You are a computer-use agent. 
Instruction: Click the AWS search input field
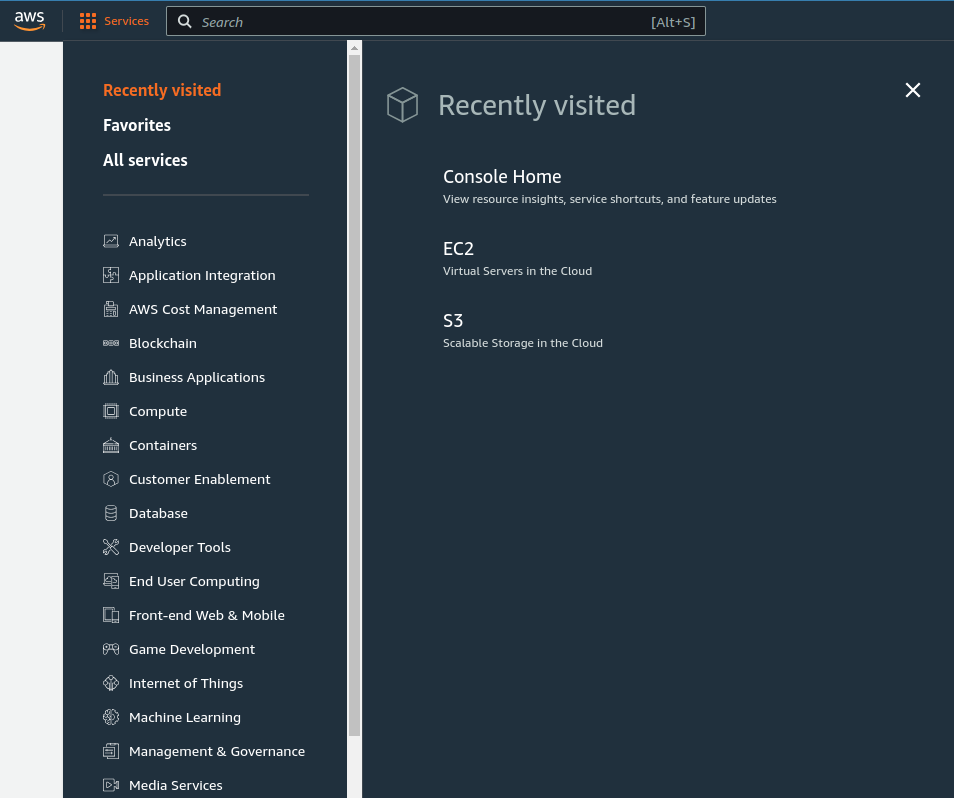point(420,22)
